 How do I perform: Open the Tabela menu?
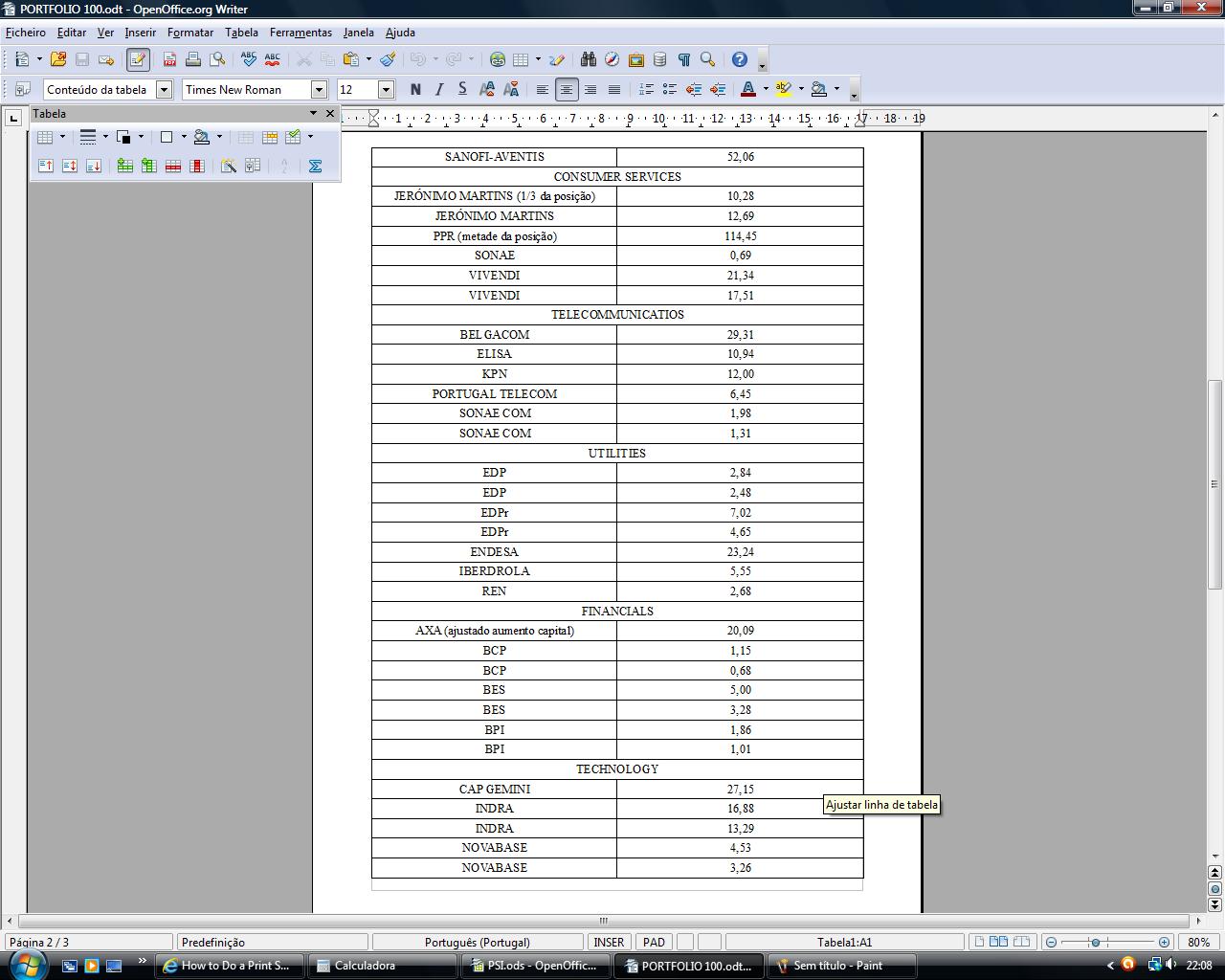point(242,33)
